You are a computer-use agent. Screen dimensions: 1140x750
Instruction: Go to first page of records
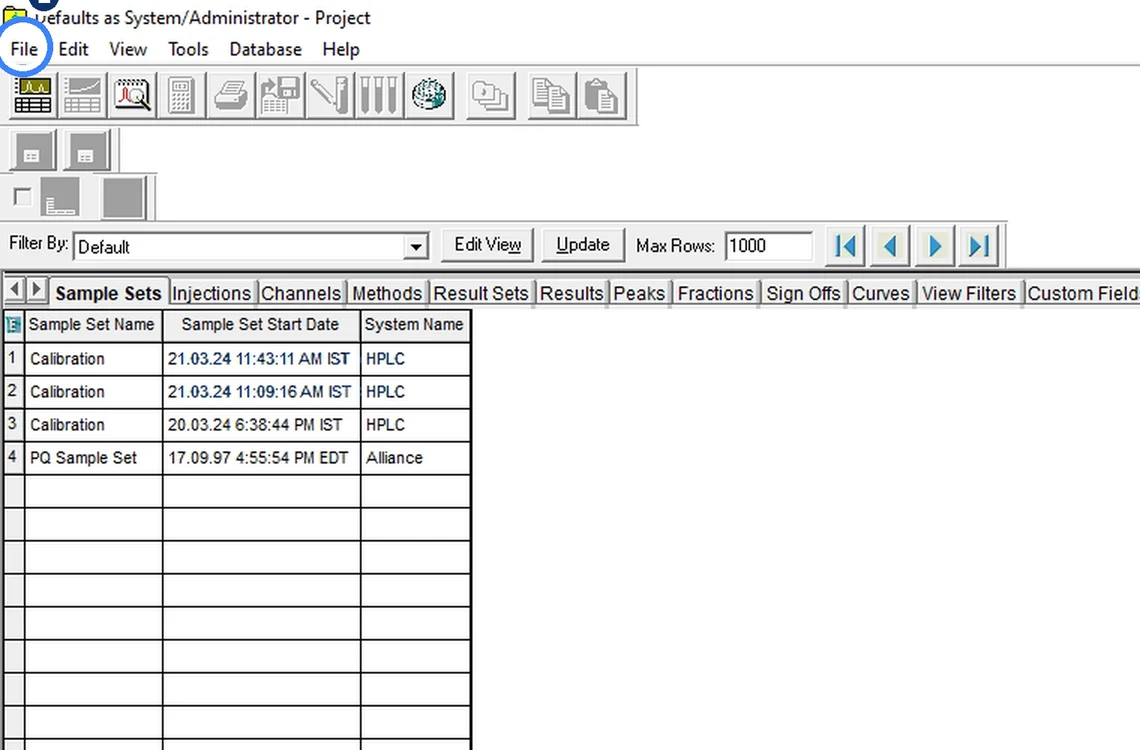pos(846,246)
